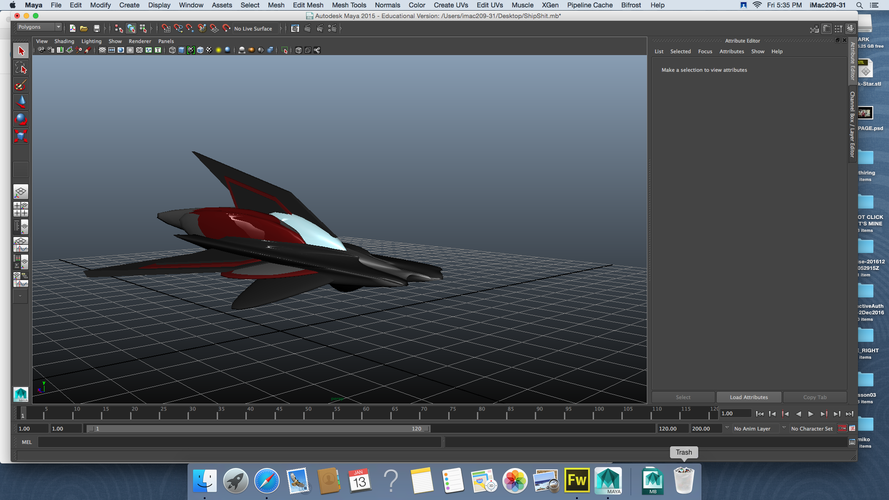Screen dimensions: 889x500
Task: Toggle Snap to points magnet
Action: pos(190,28)
